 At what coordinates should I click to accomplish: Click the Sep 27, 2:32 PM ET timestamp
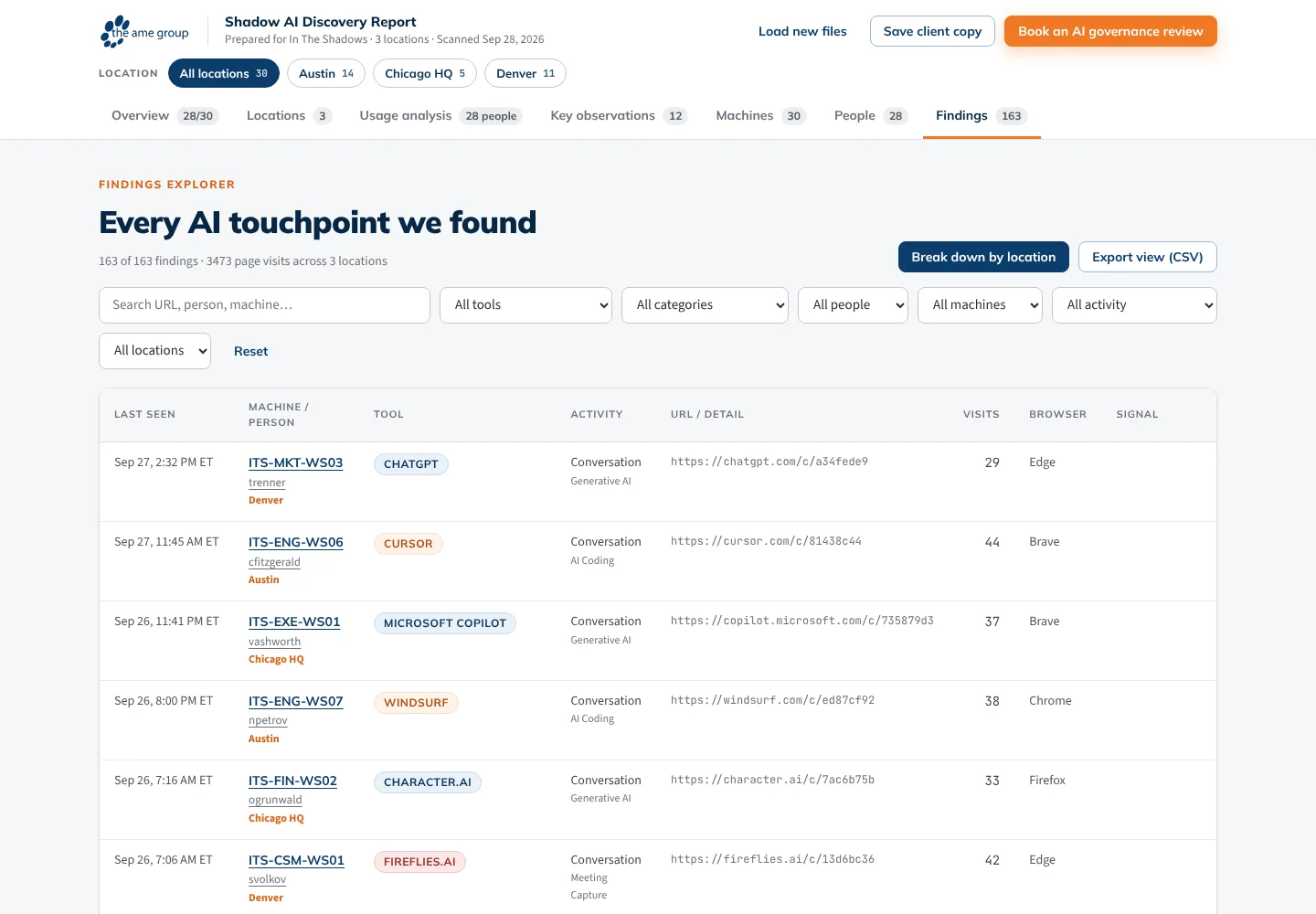pyautogui.click(x=164, y=462)
